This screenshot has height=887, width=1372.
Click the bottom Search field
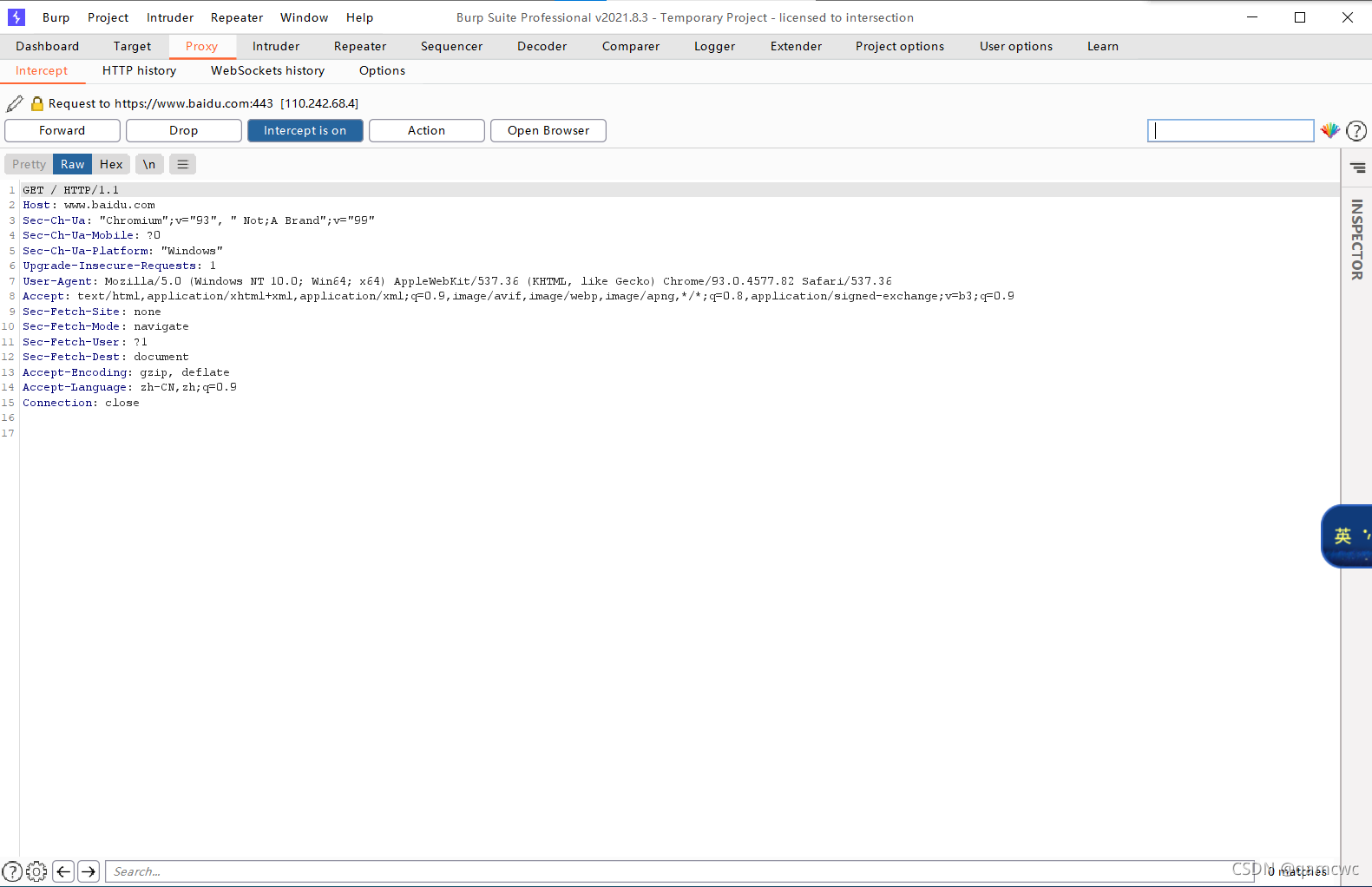679,871
